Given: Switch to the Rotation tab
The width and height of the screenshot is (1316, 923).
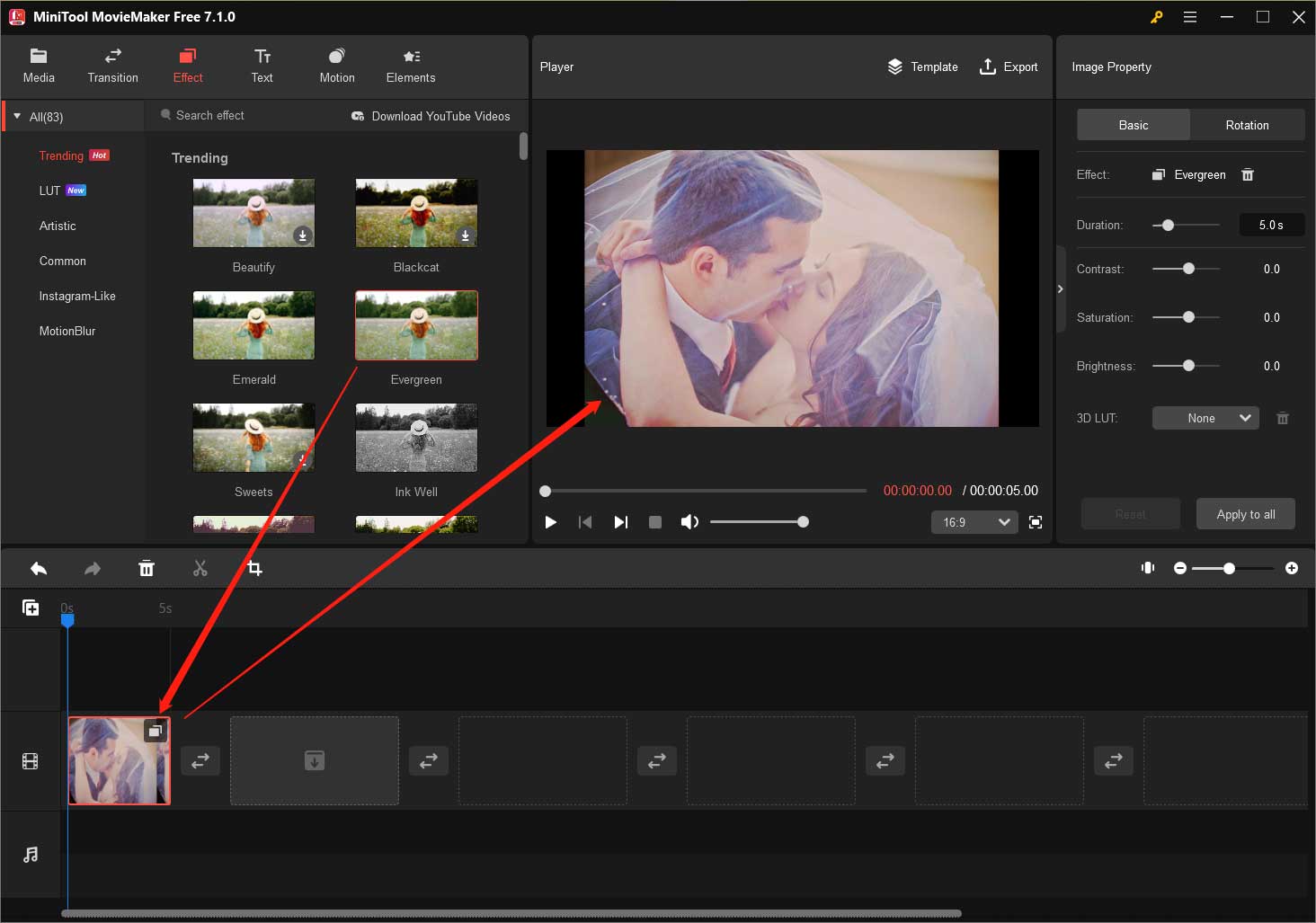Looking at the screenshot, I should [x=1247, y=125].
